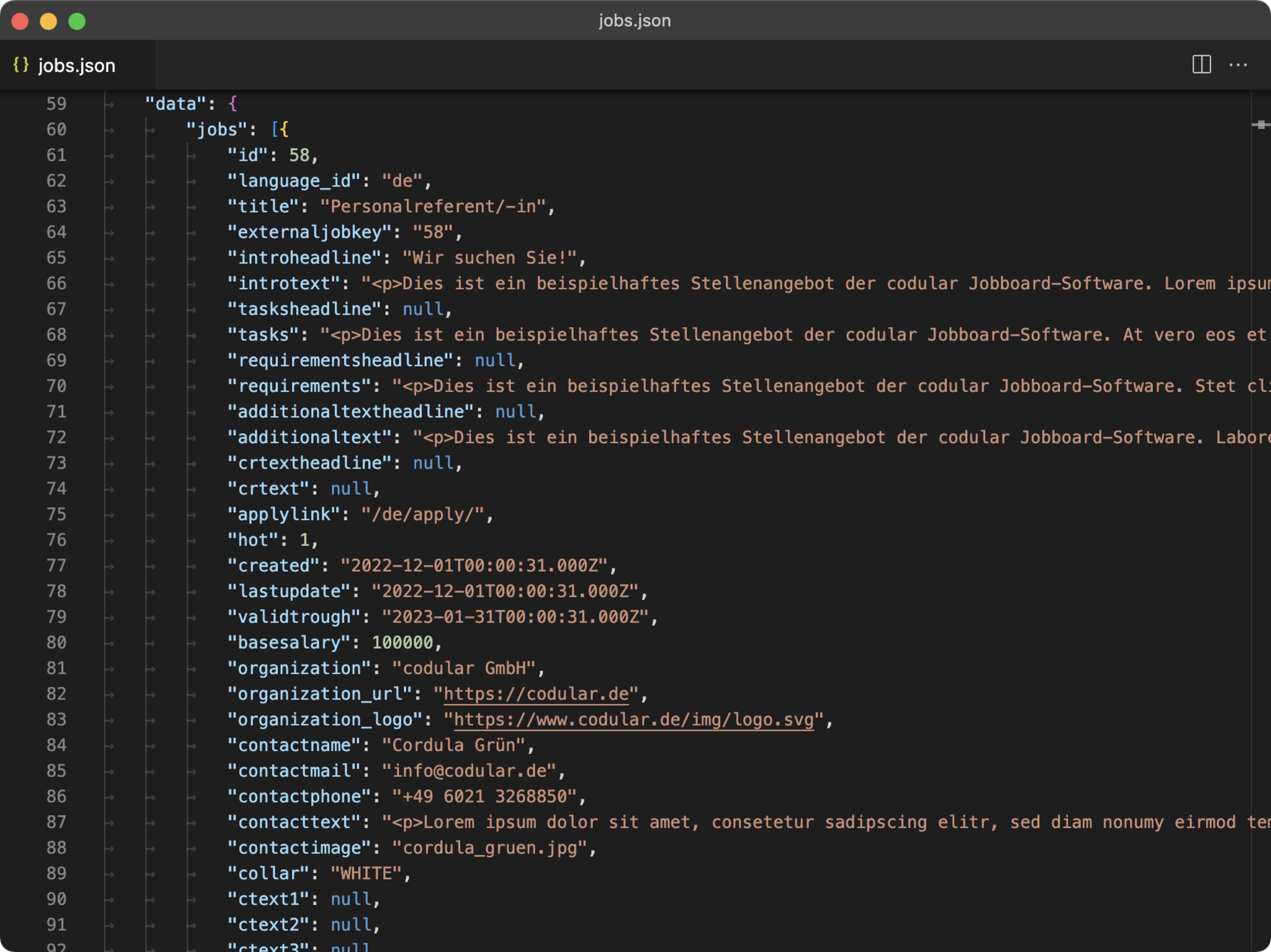Viewport: 1271px width, 952px height.
Task: Click the jobs.json window title text
Action: pos(635,21)
